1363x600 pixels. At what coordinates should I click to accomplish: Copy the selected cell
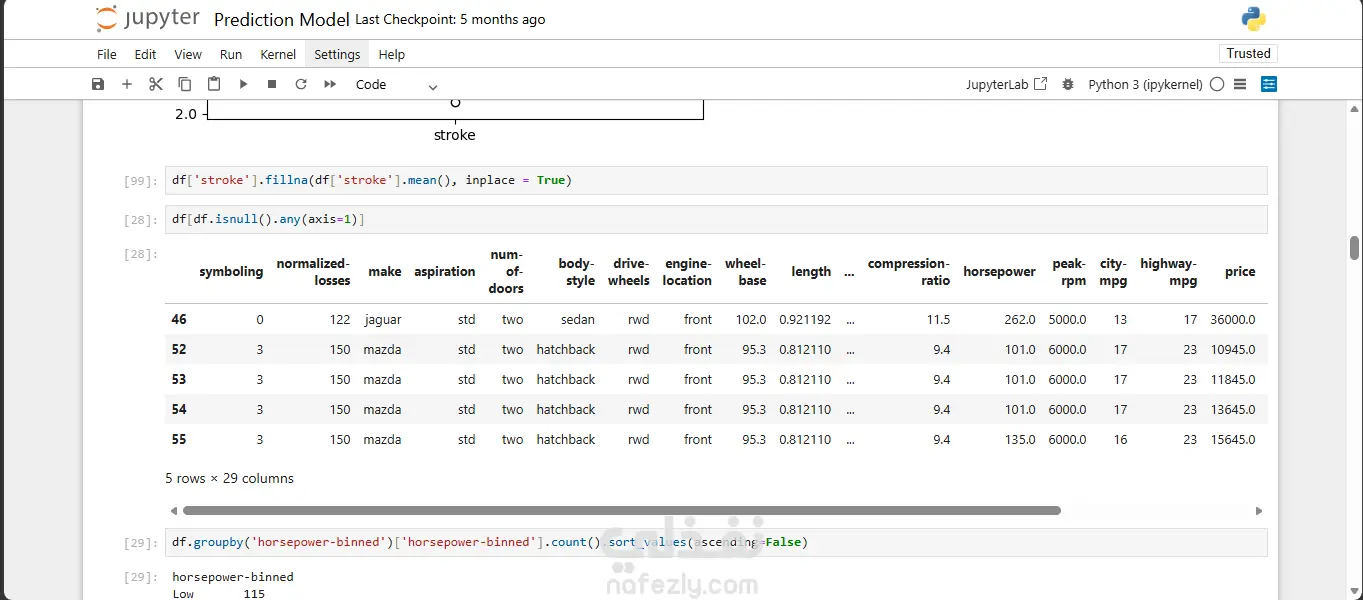(x=185, y=84)
